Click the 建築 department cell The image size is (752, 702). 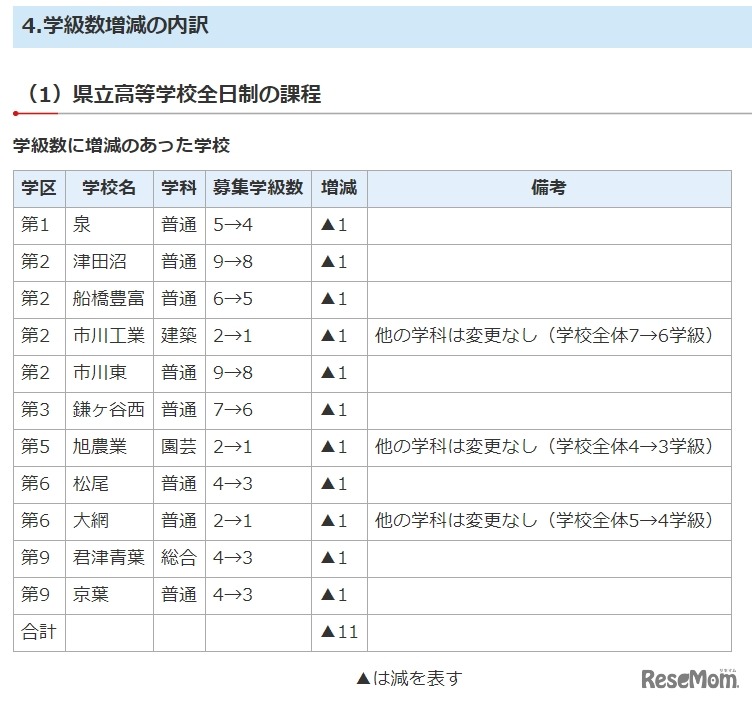point(179,336)
